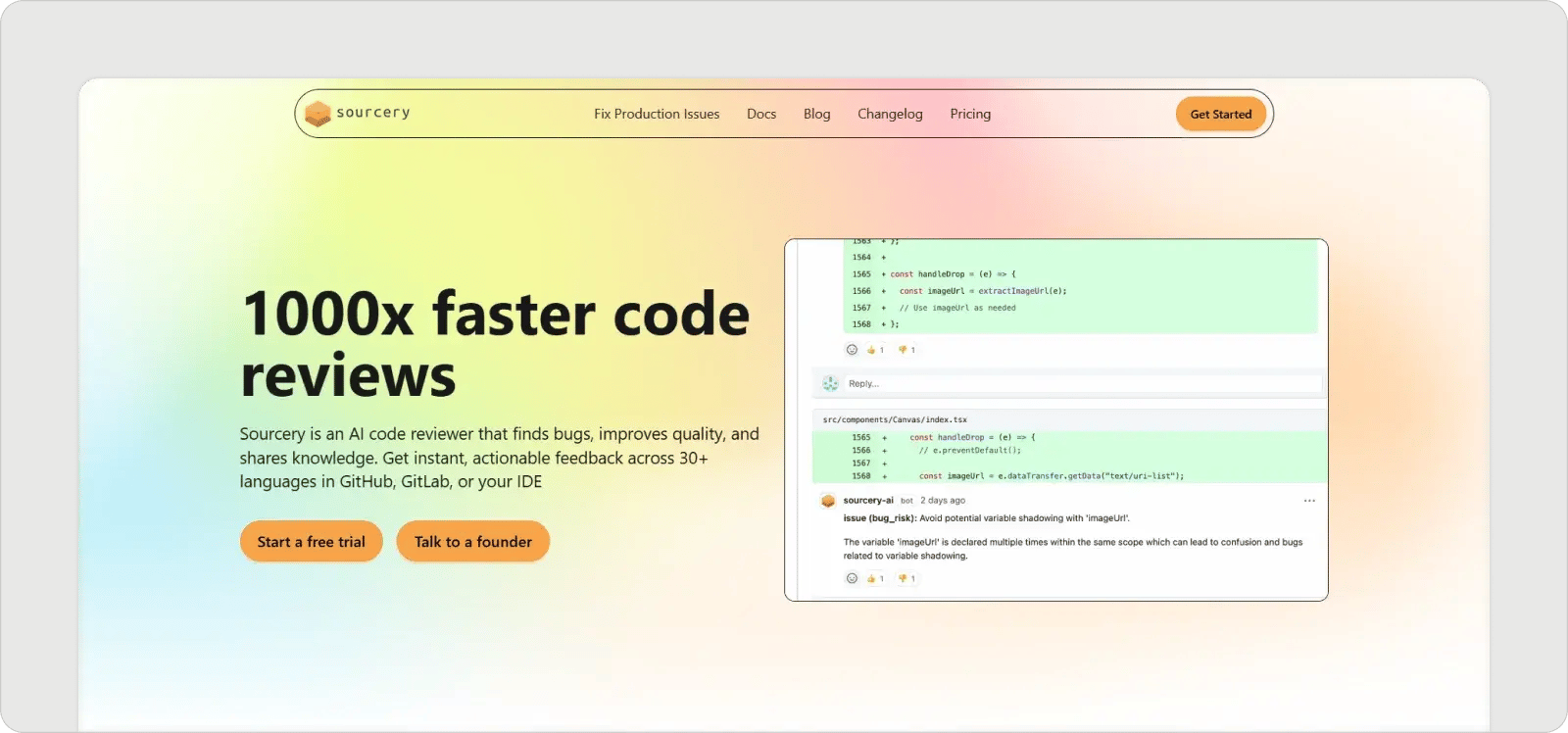Click file path src/components/Canvas/index.tsx
Viewport: 1568px width, 733px height.
[895, 419]
